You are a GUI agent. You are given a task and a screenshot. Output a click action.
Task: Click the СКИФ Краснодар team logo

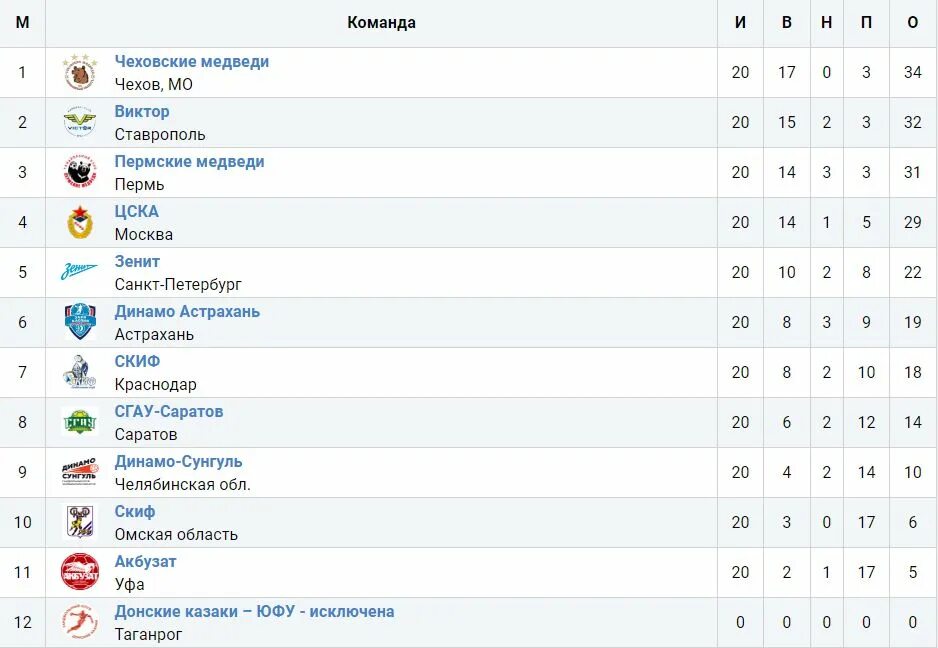(x=80, y=372)
